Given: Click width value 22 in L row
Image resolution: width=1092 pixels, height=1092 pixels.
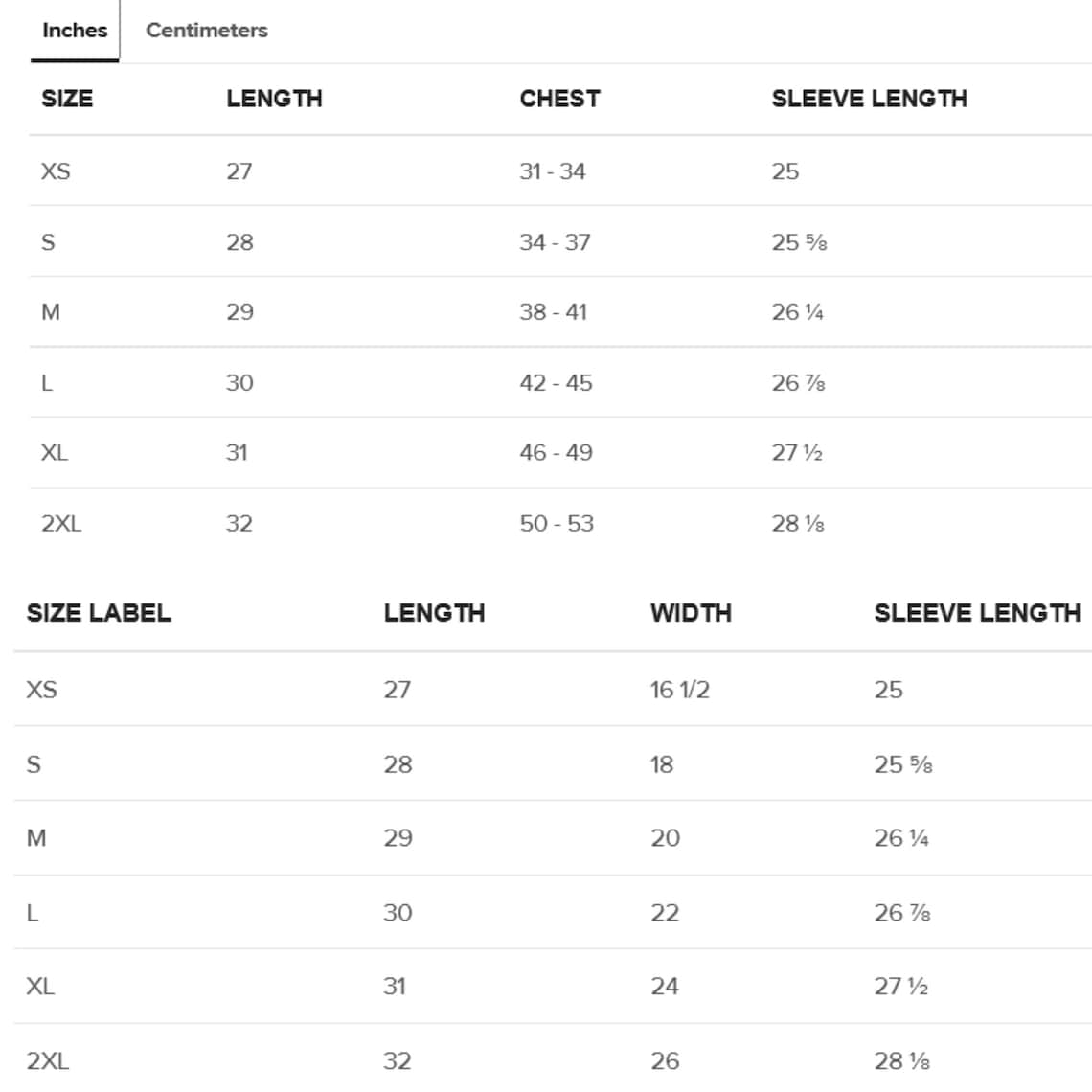Looking at the screenshot, I should click(665, 913).
